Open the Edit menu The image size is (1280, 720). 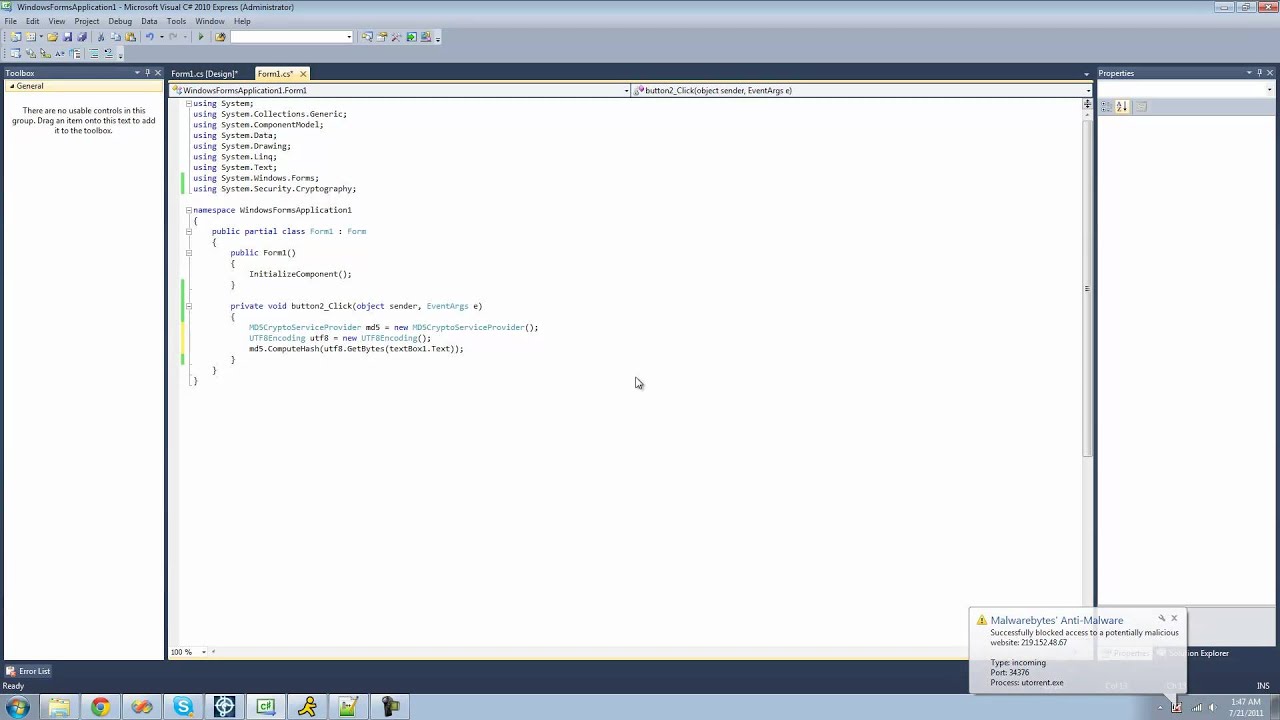pos(33,21)
